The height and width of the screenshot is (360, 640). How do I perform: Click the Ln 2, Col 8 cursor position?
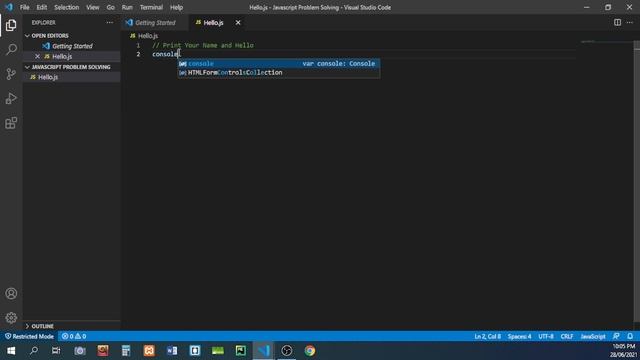pyautogui.click(x=487, y=336)
